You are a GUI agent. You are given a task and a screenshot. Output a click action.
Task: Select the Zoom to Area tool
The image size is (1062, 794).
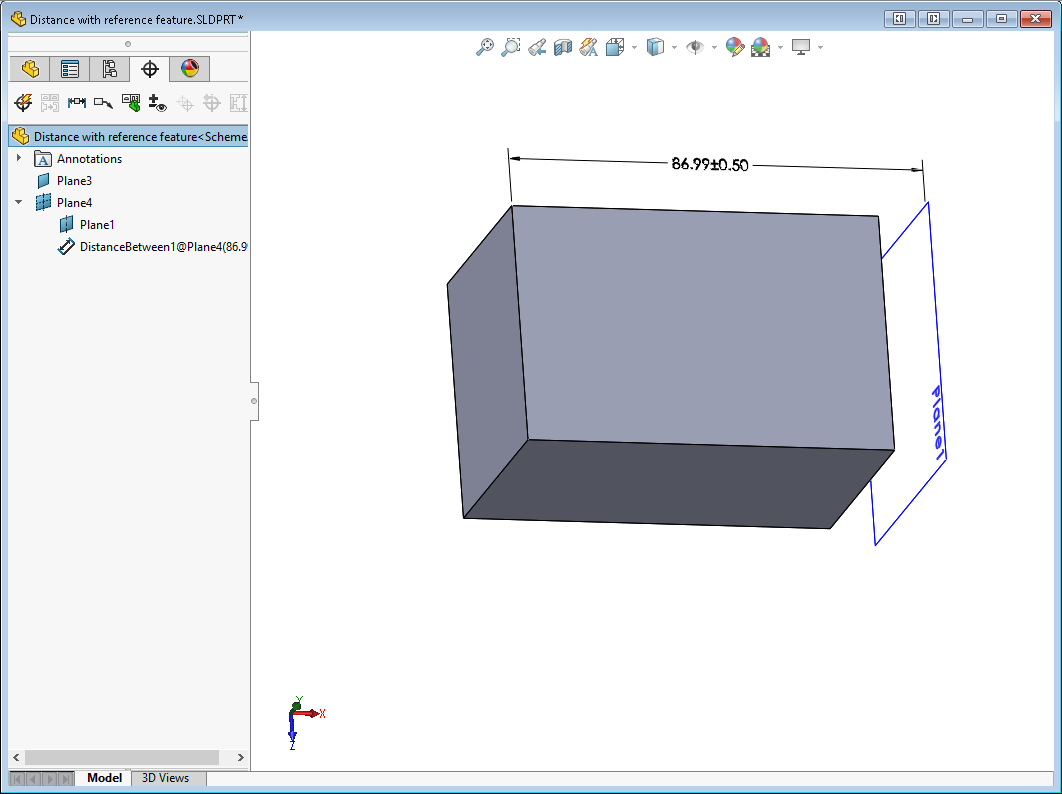[511, 47]
